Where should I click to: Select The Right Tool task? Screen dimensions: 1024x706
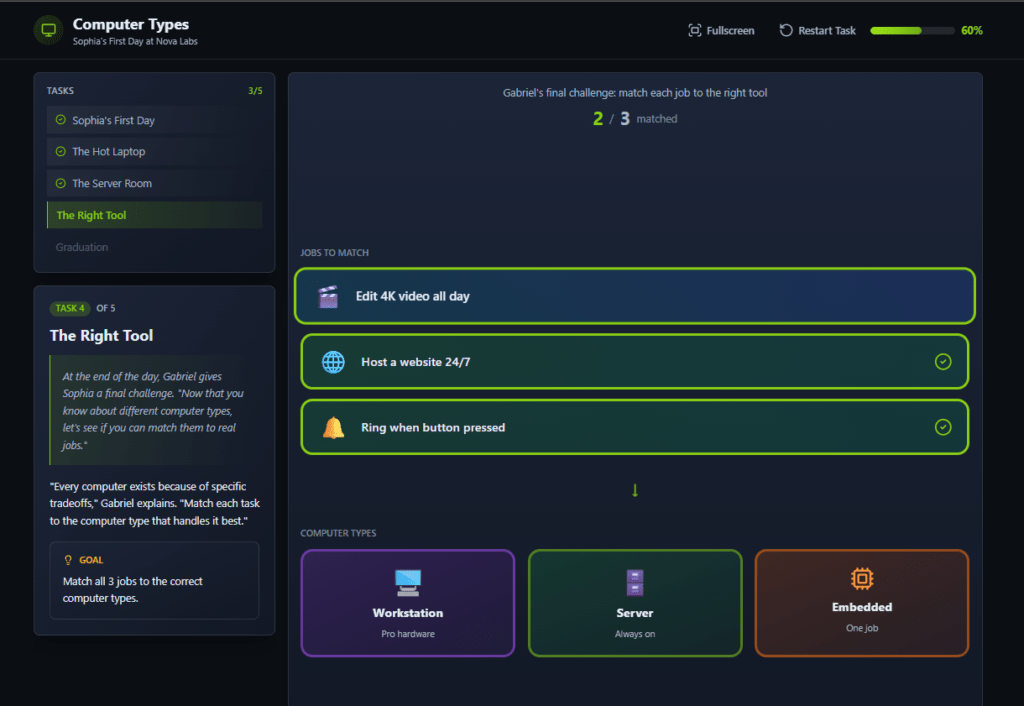91,216
